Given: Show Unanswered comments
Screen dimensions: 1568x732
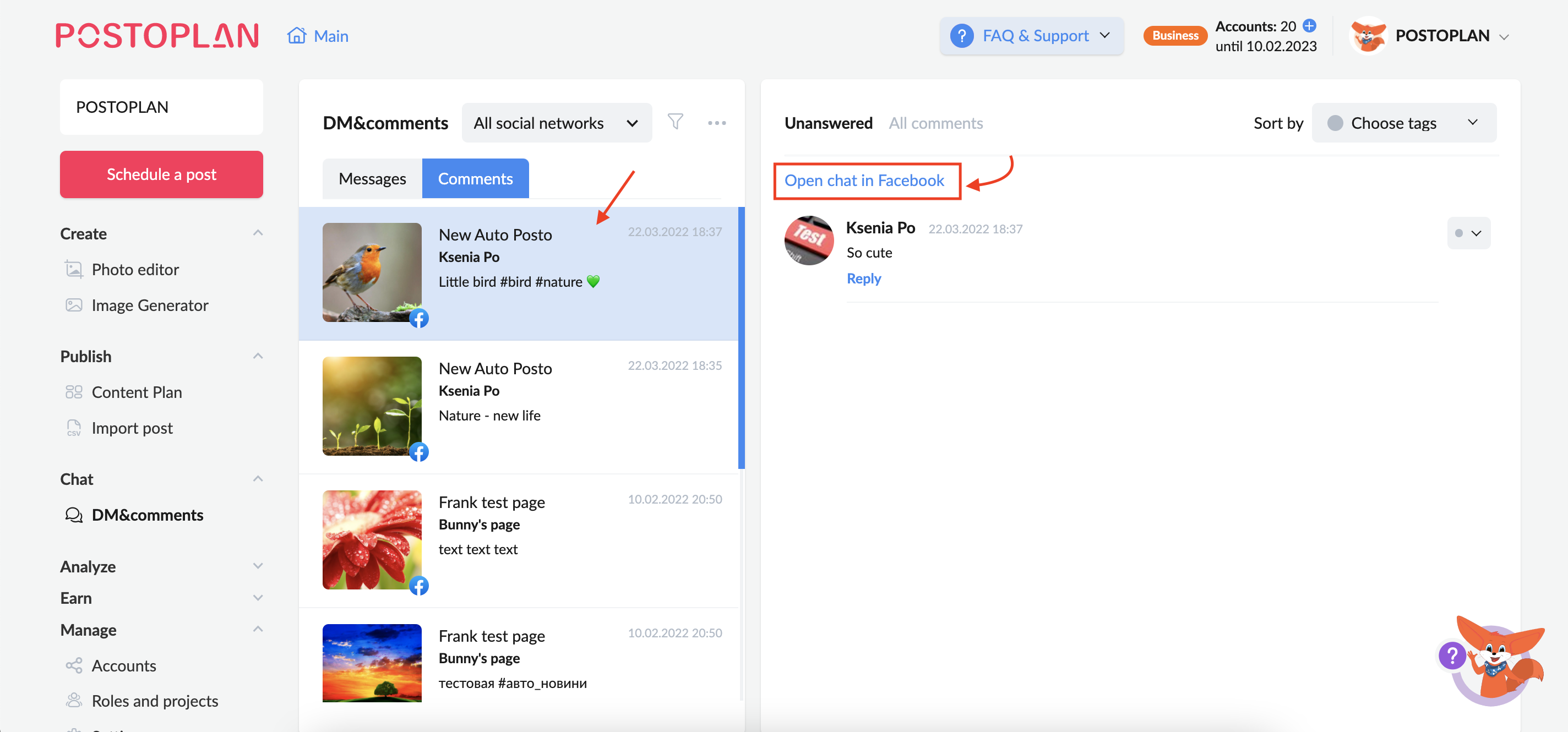Looking at the screenshot, I should point(828,123).
